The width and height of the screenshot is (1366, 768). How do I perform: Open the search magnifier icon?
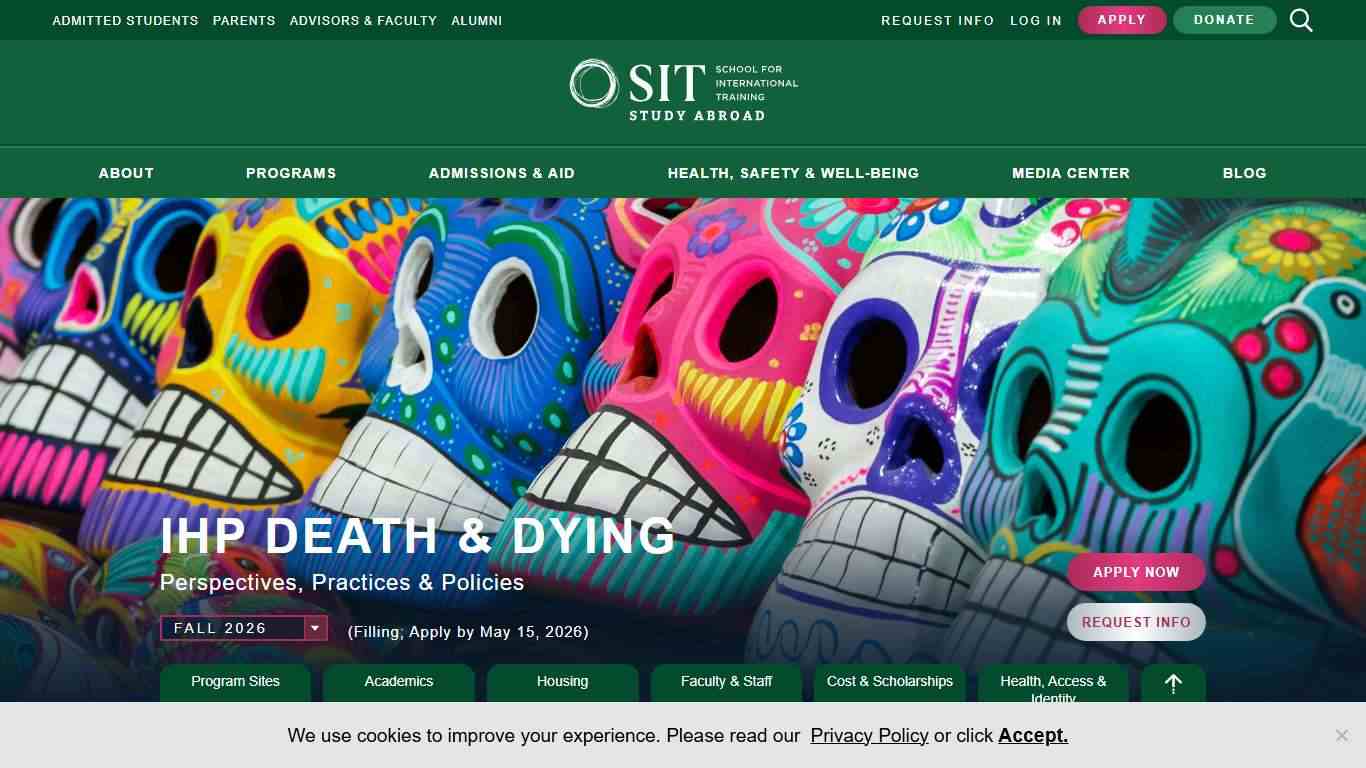(1301, 20)
